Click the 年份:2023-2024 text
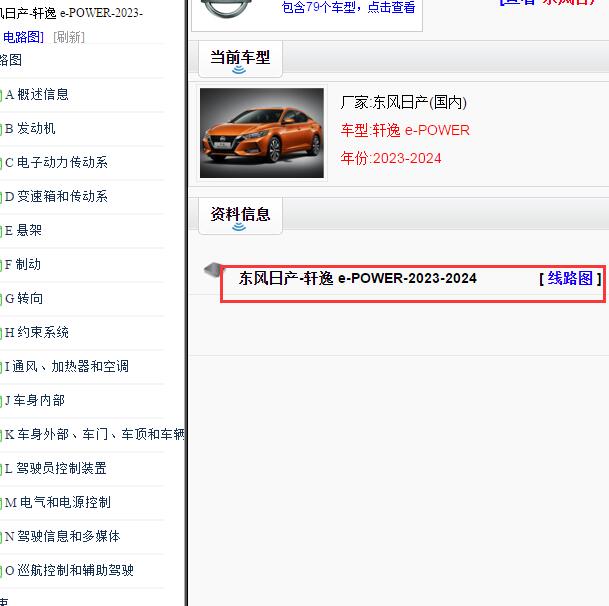 pyautogui.click(x=391, y=158)
